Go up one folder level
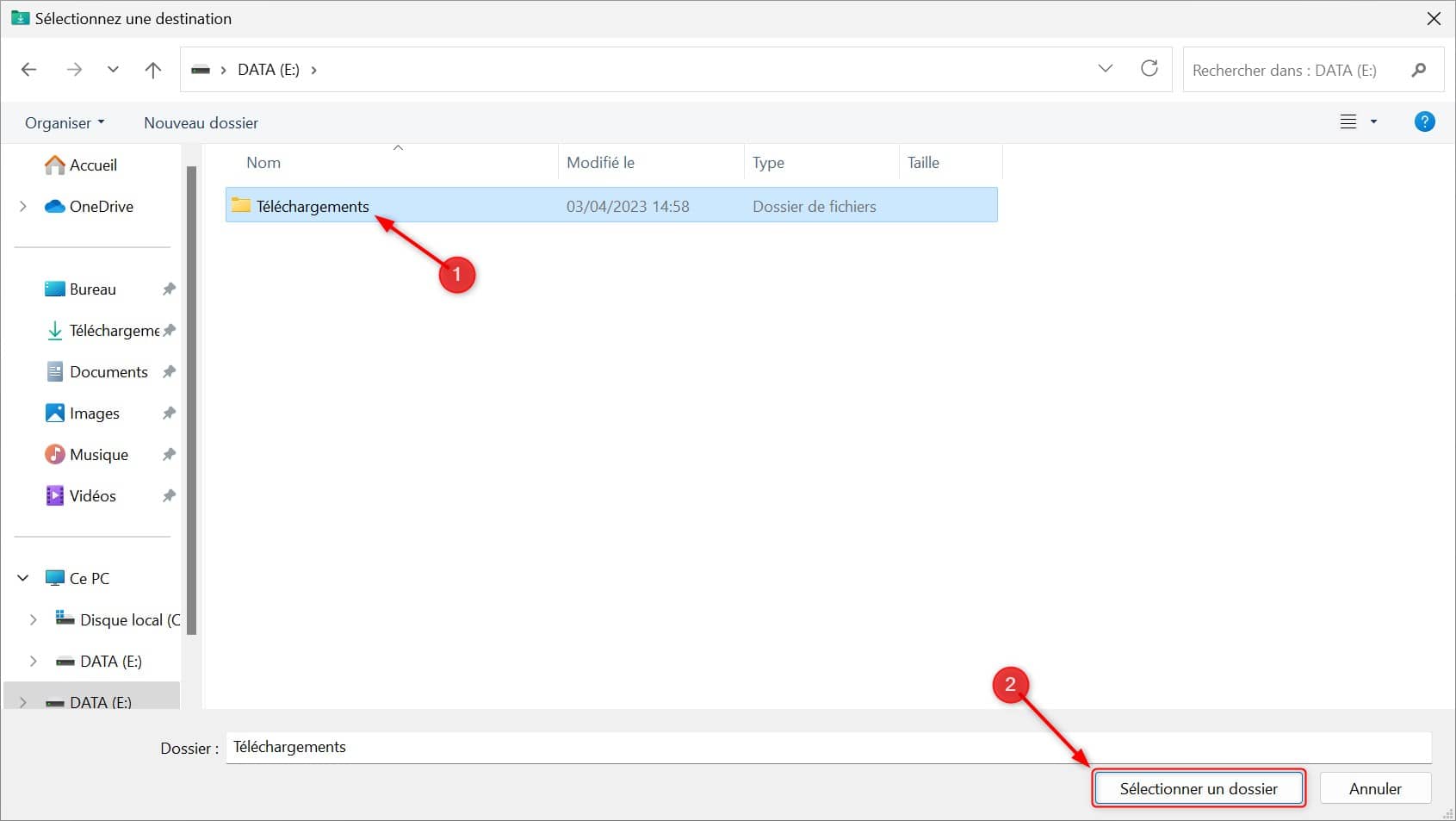Image resolution: width=1456 pixels, height=821 pixels. [x=153, y=70]
